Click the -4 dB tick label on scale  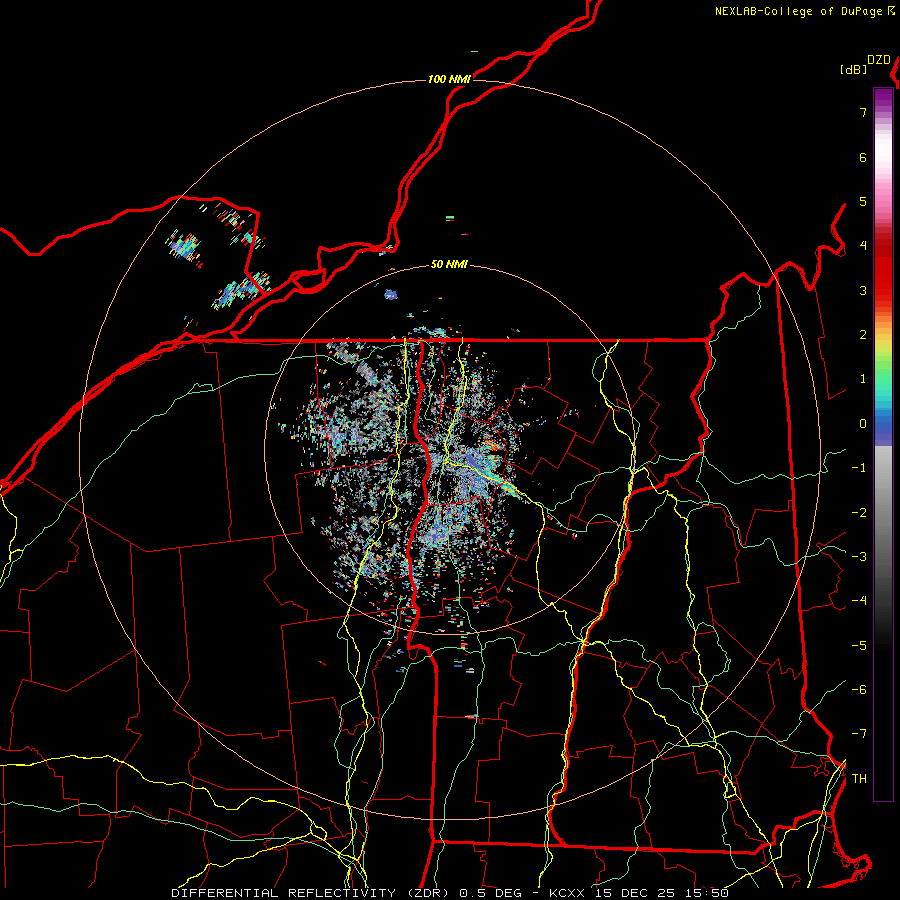[x=859, y=601]
